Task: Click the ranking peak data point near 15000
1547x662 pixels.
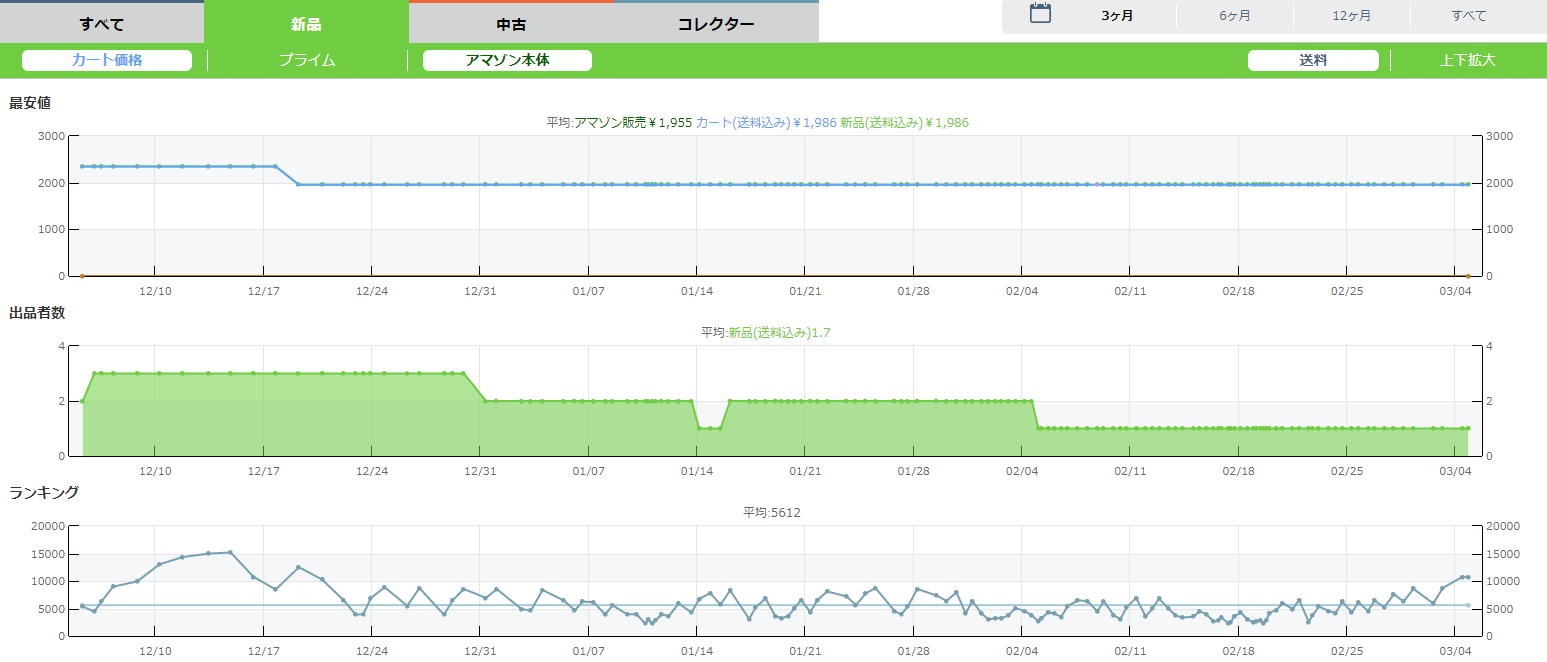Action: coord(230,552)
